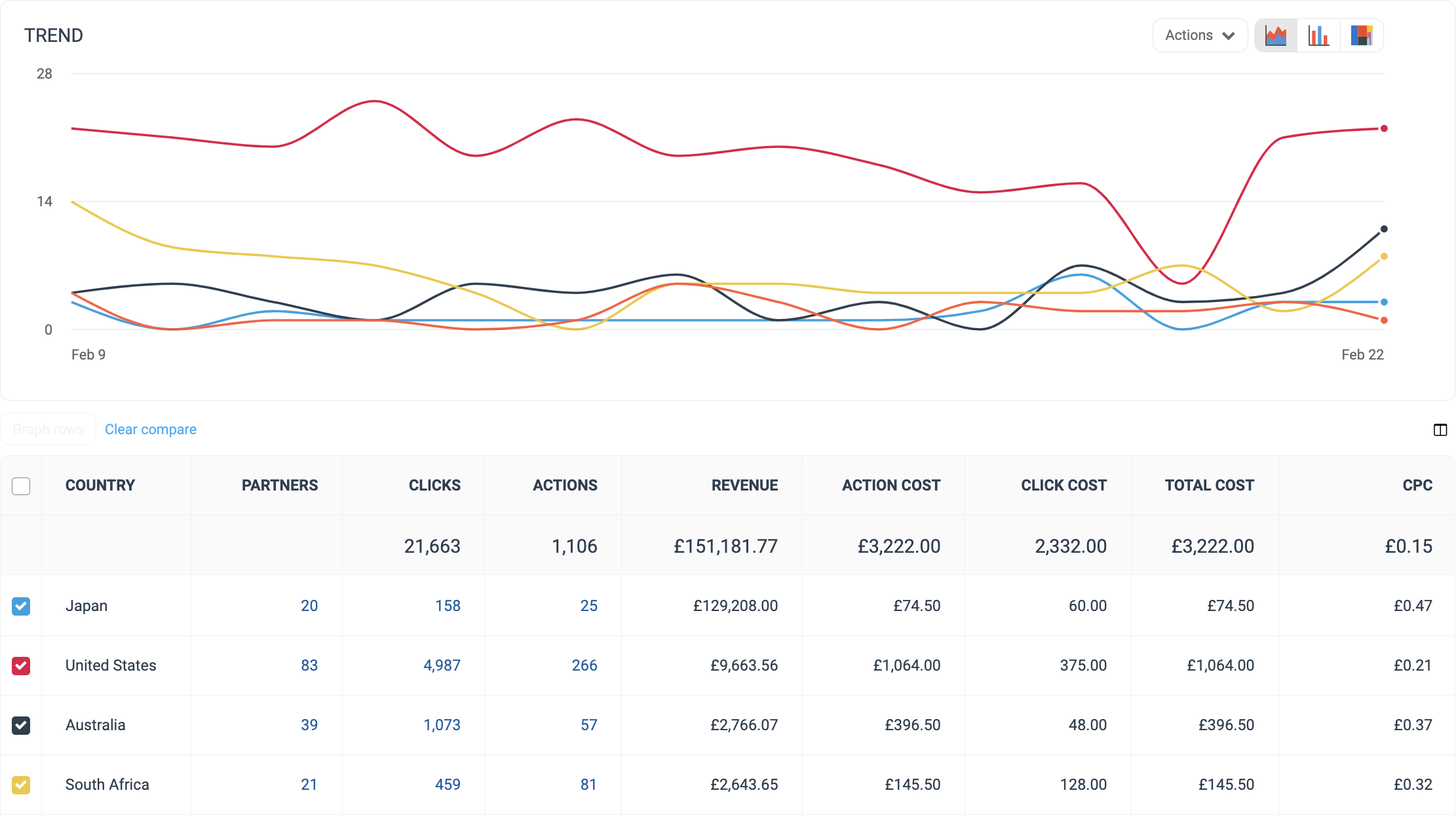The width and height of the screenshot is (1456, 816).
Task: Open Japan actions value 25
Action: [588, 606]
